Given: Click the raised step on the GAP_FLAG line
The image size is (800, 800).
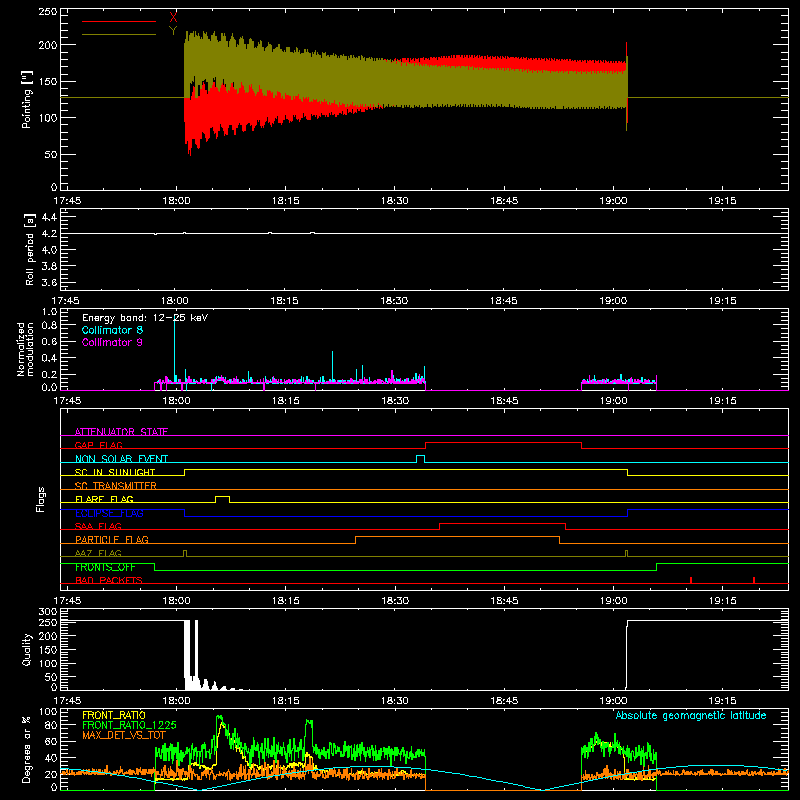Looking at the screenshot, I should pyautogui.click(x=504, y=442).
